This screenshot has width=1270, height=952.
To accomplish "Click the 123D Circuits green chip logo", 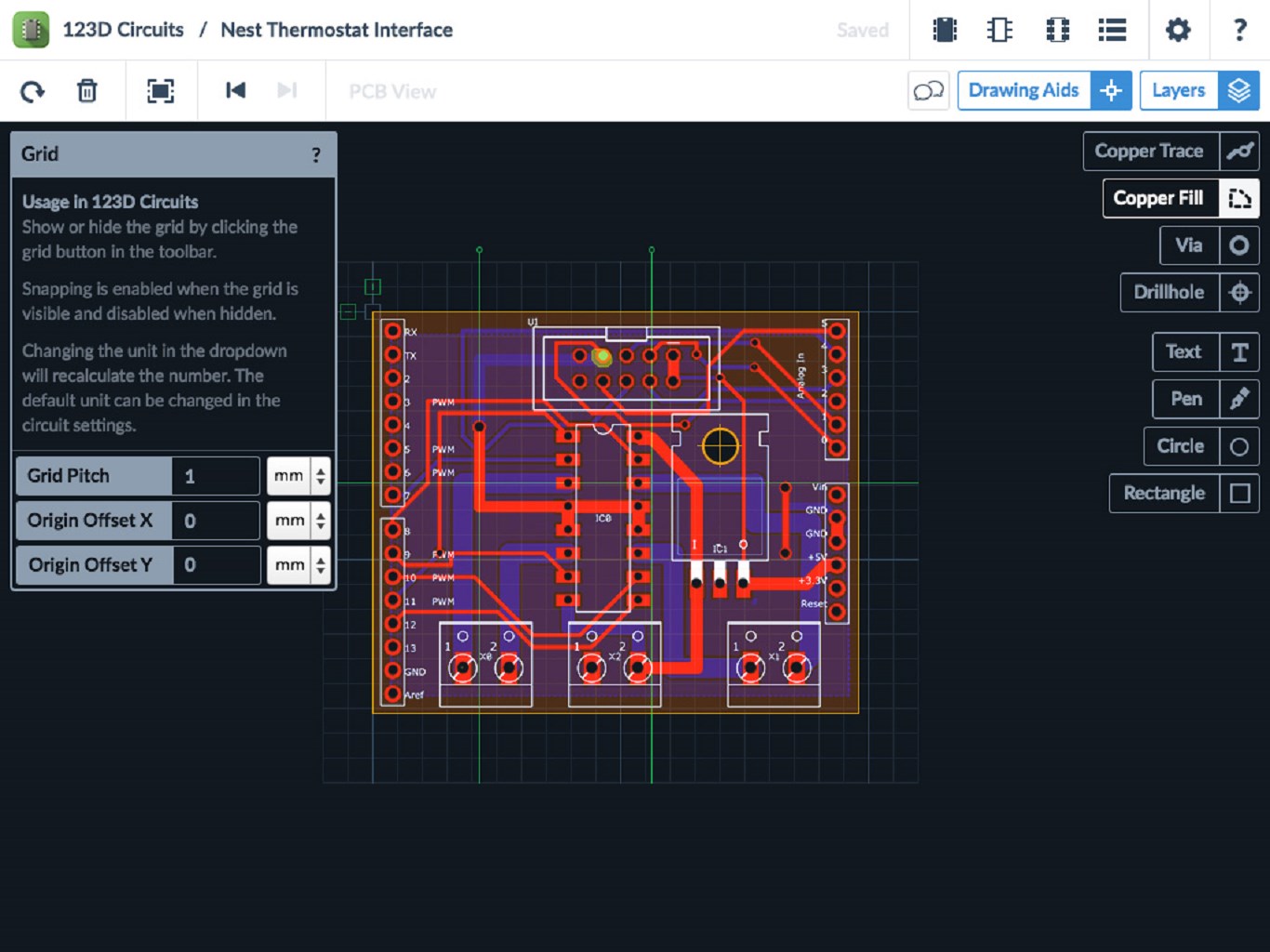I will click(x=31, y=30).
